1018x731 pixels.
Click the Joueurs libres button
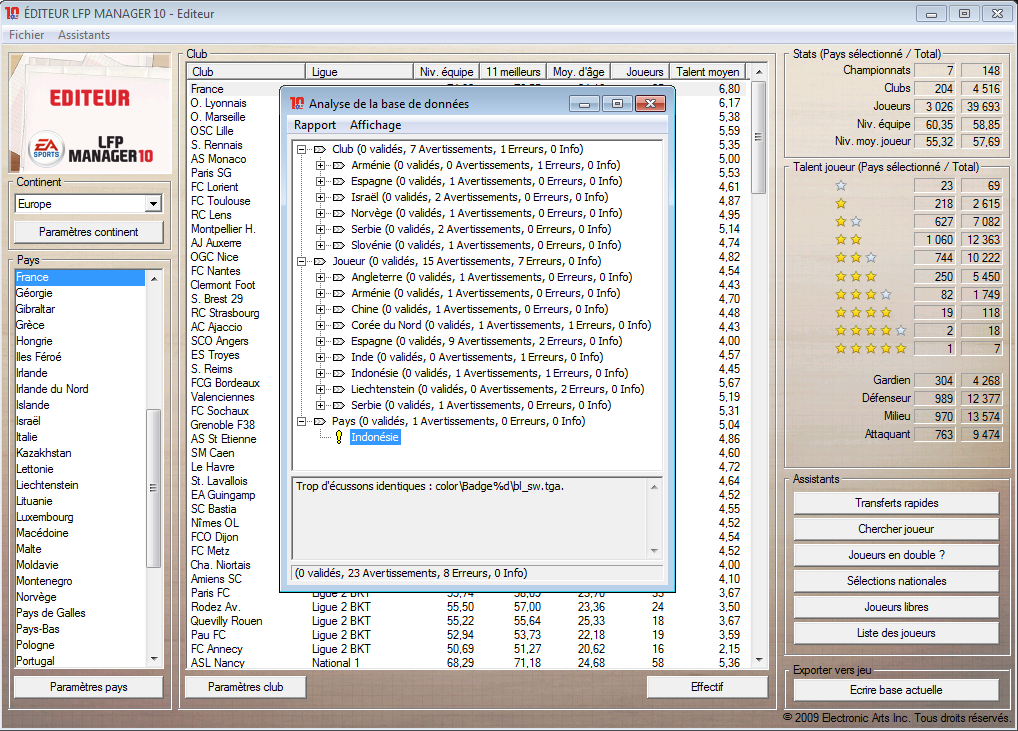(x=896, y=607)
